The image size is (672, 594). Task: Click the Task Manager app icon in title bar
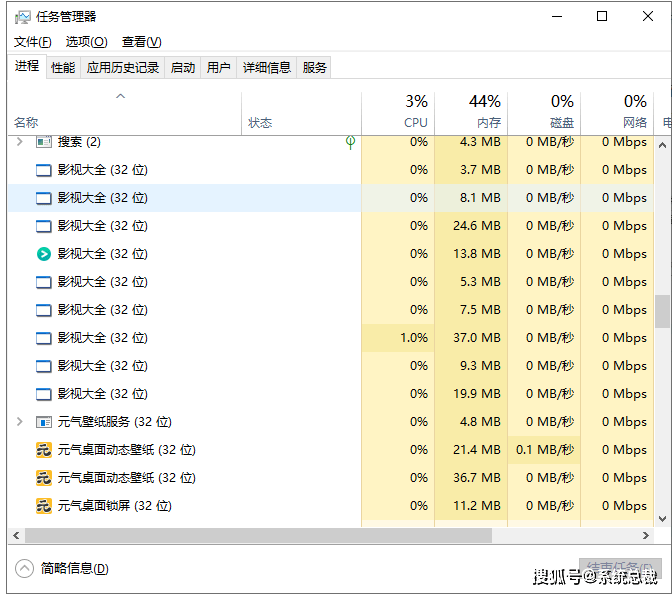point(22,17)
